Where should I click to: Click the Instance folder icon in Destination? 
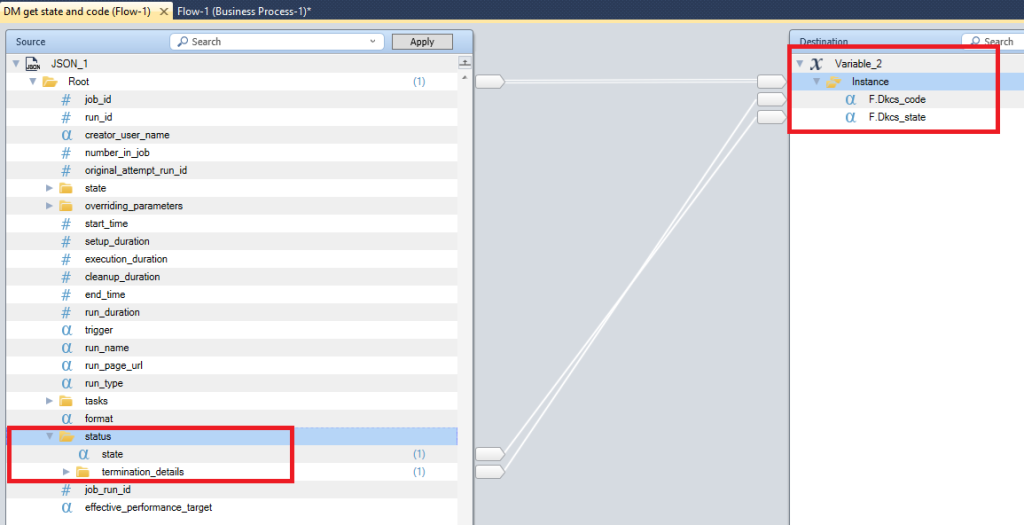tap(833, 82)
